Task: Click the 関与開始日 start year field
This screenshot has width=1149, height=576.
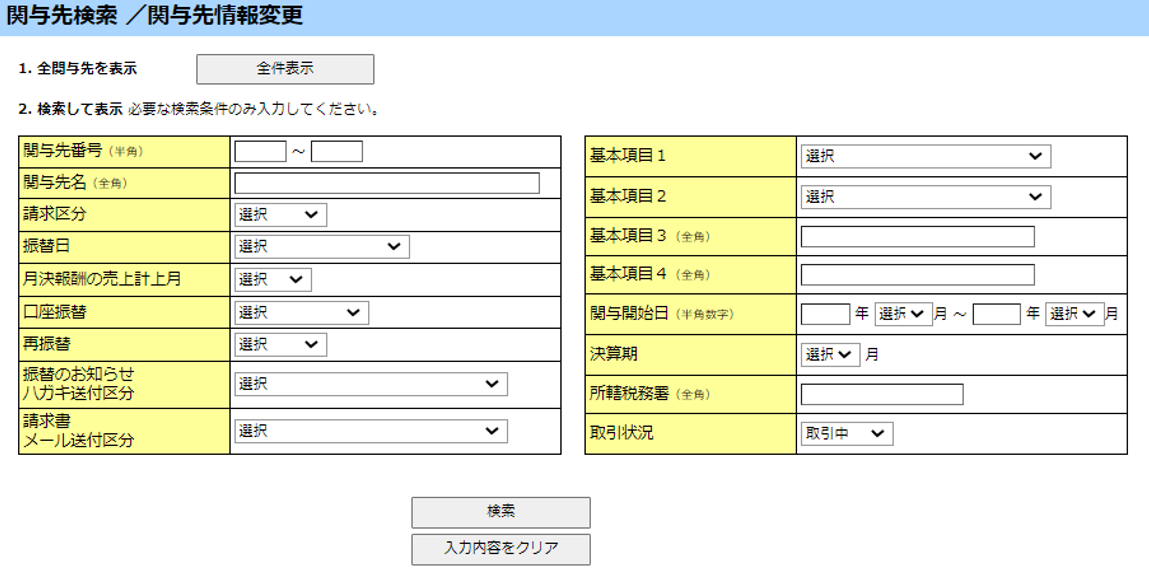Action: (825, 314)
